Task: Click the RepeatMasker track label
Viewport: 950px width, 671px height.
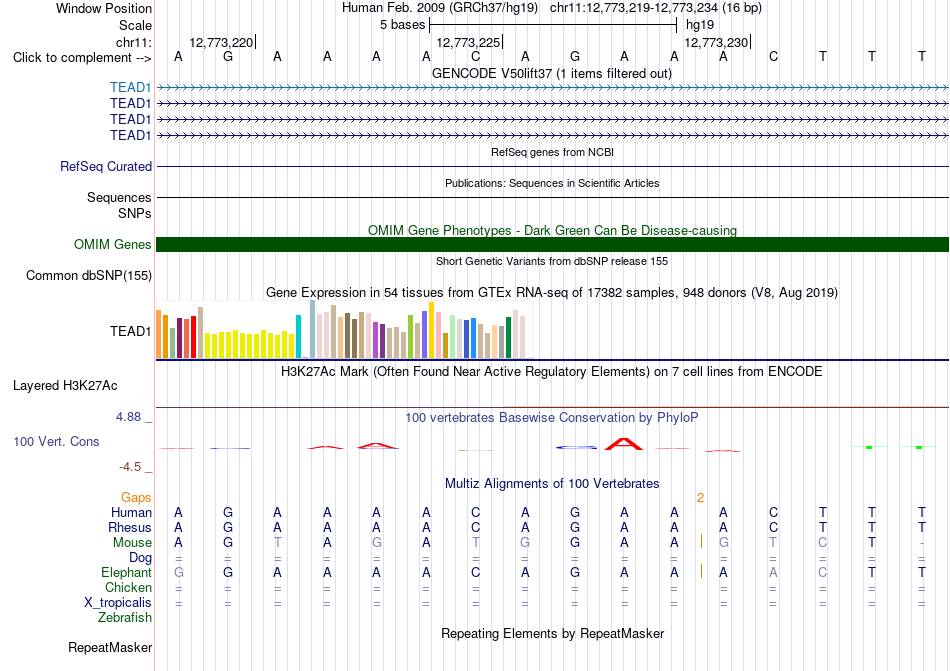Action: (110, 647)
